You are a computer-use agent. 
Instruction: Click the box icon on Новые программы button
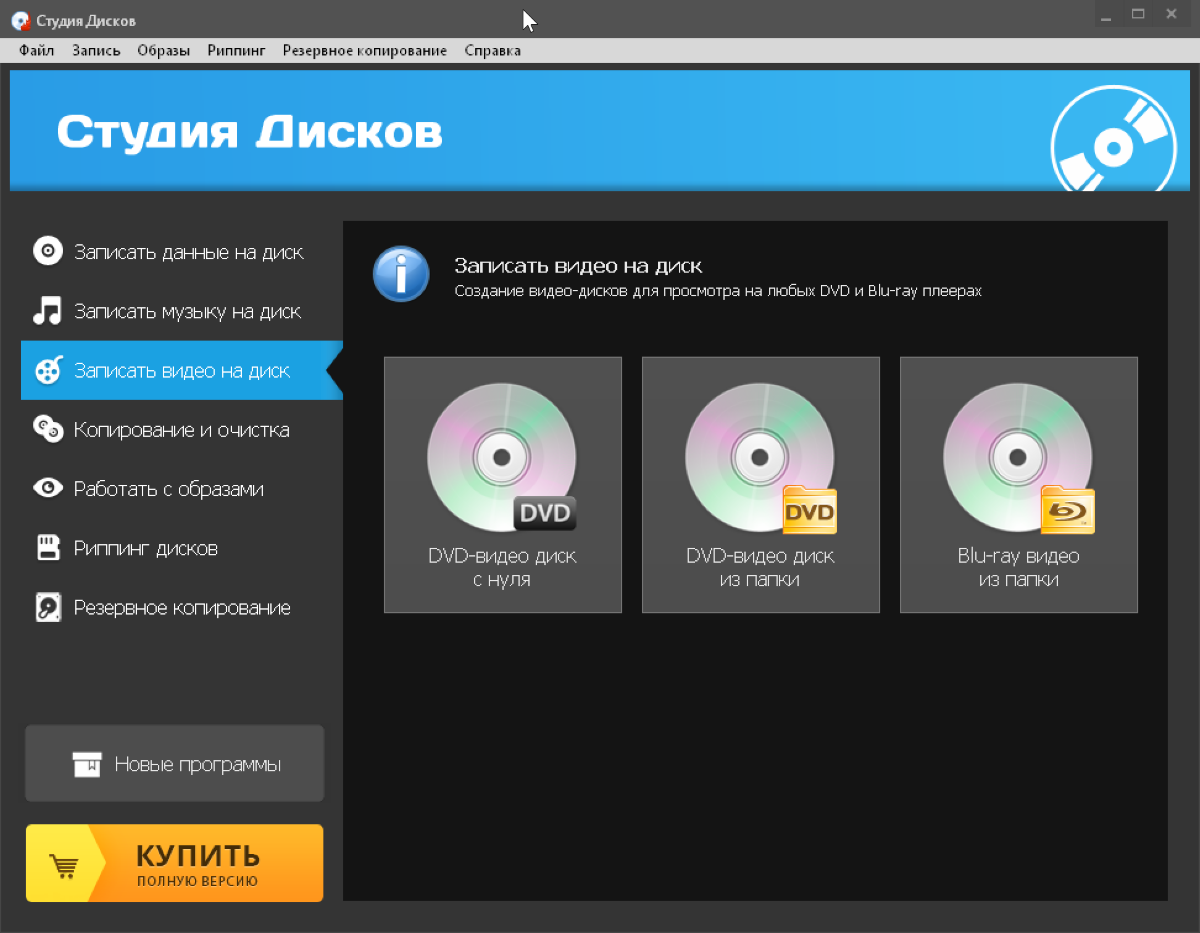tap(87, 764)
